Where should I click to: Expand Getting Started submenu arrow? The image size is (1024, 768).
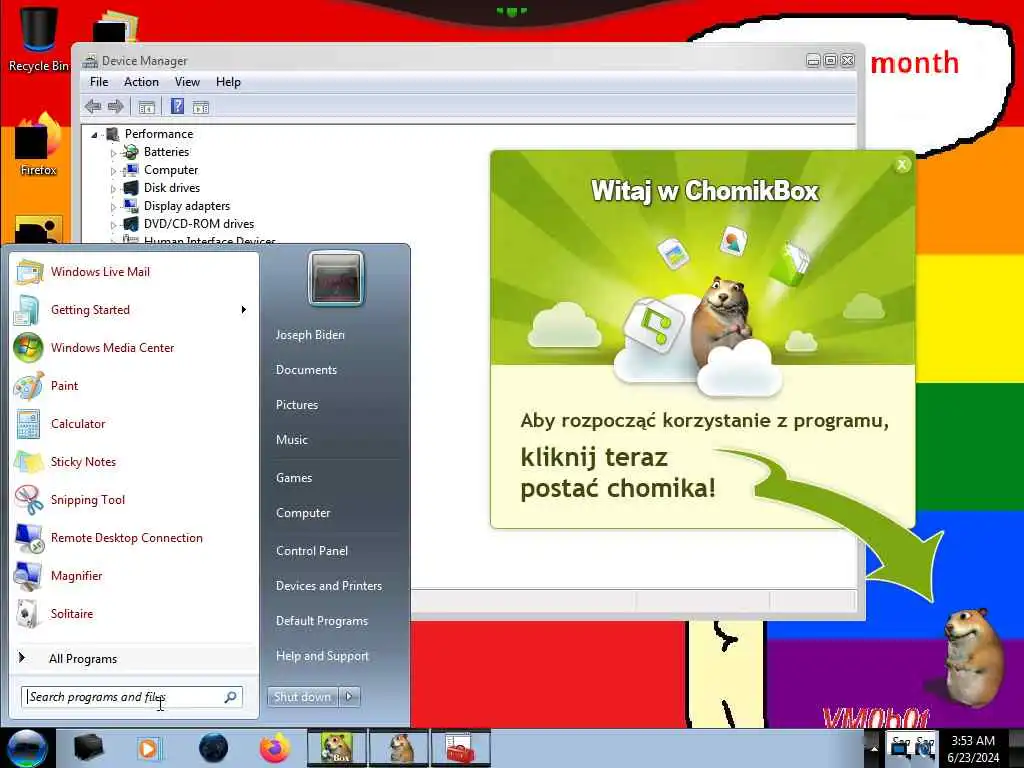click(244, 310)
